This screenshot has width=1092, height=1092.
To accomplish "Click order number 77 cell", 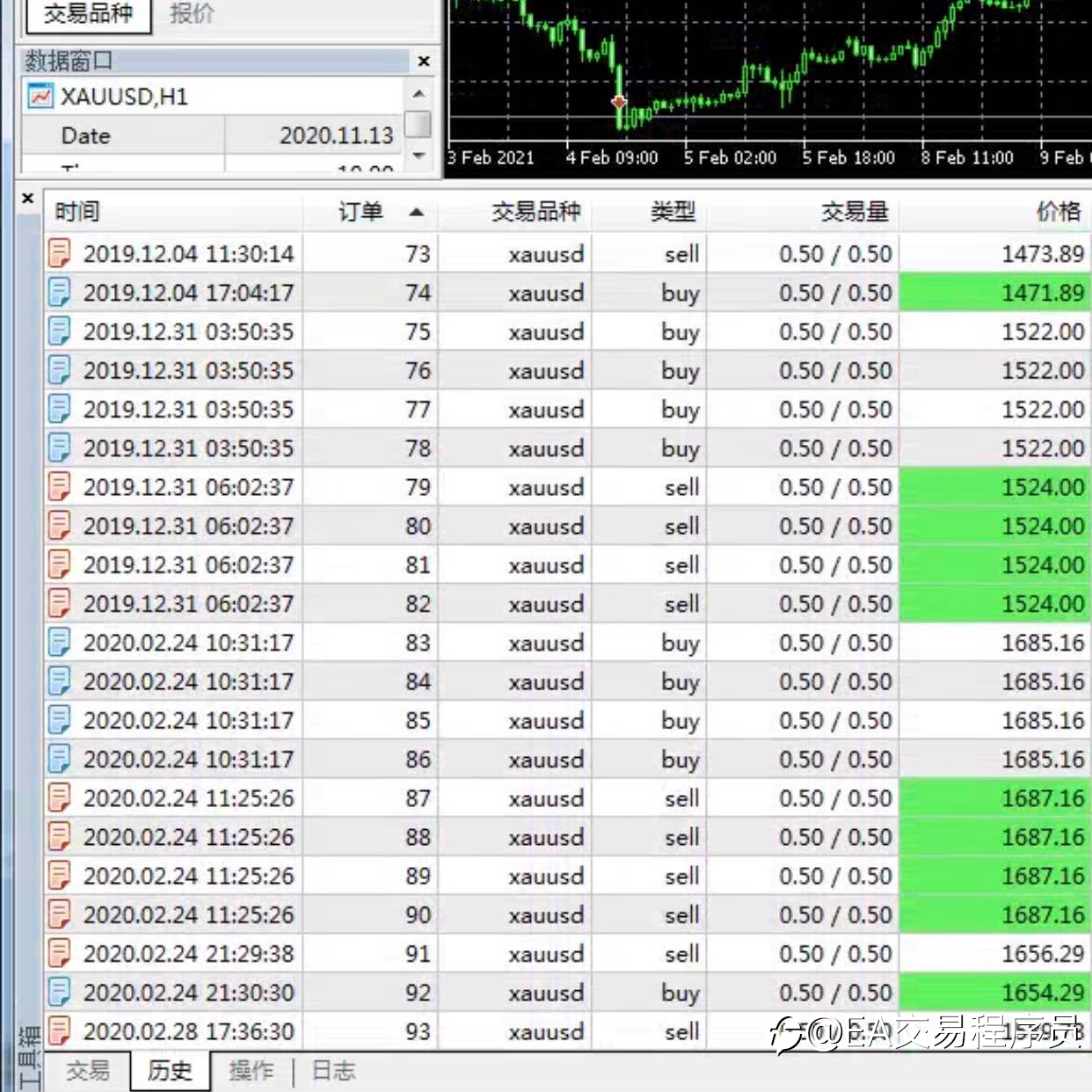I will click(369, 409).
